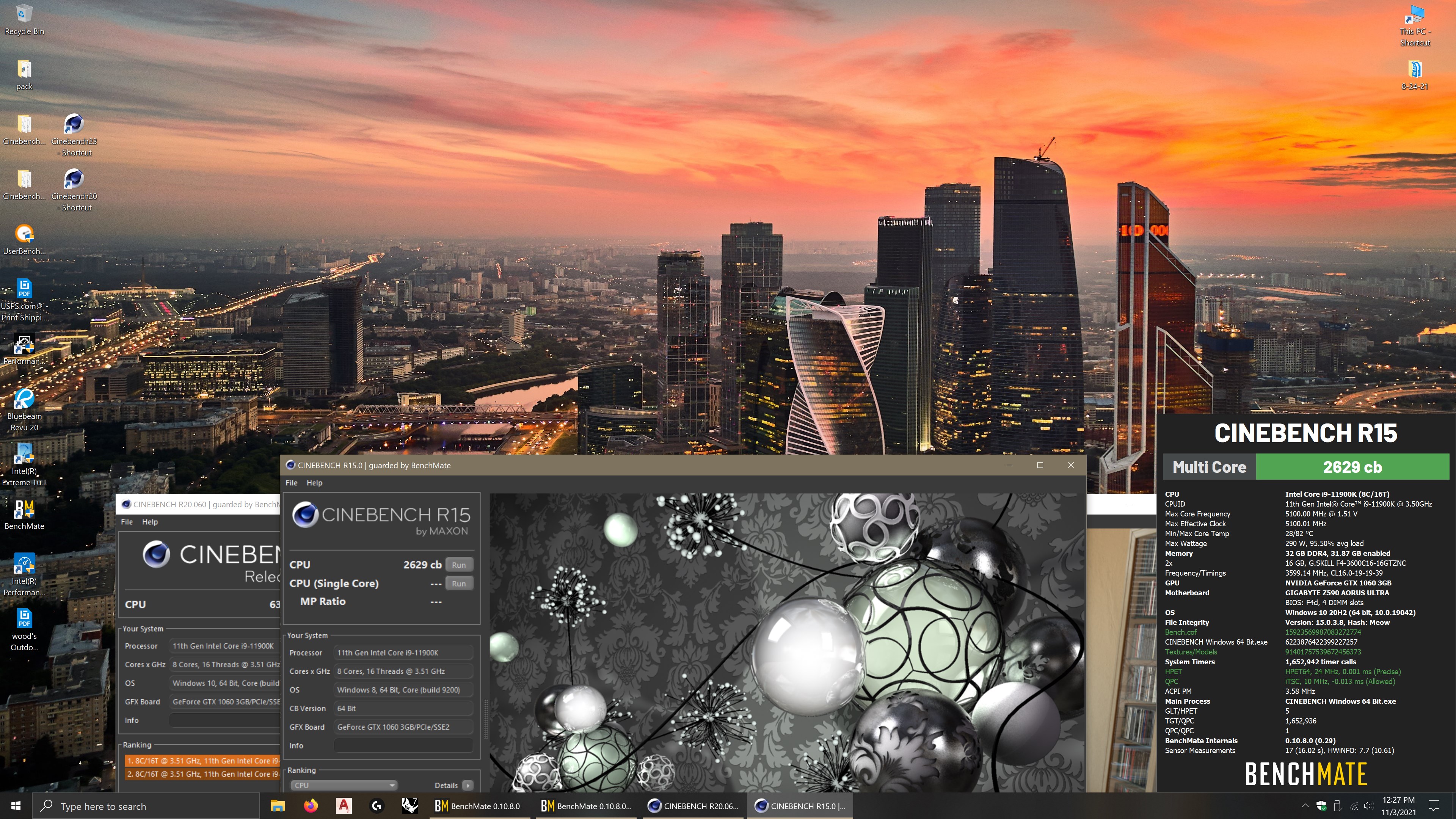Minimize the Cinebench R15 window
This screenshot has width=1456, height=819.
pos(1009,465)
